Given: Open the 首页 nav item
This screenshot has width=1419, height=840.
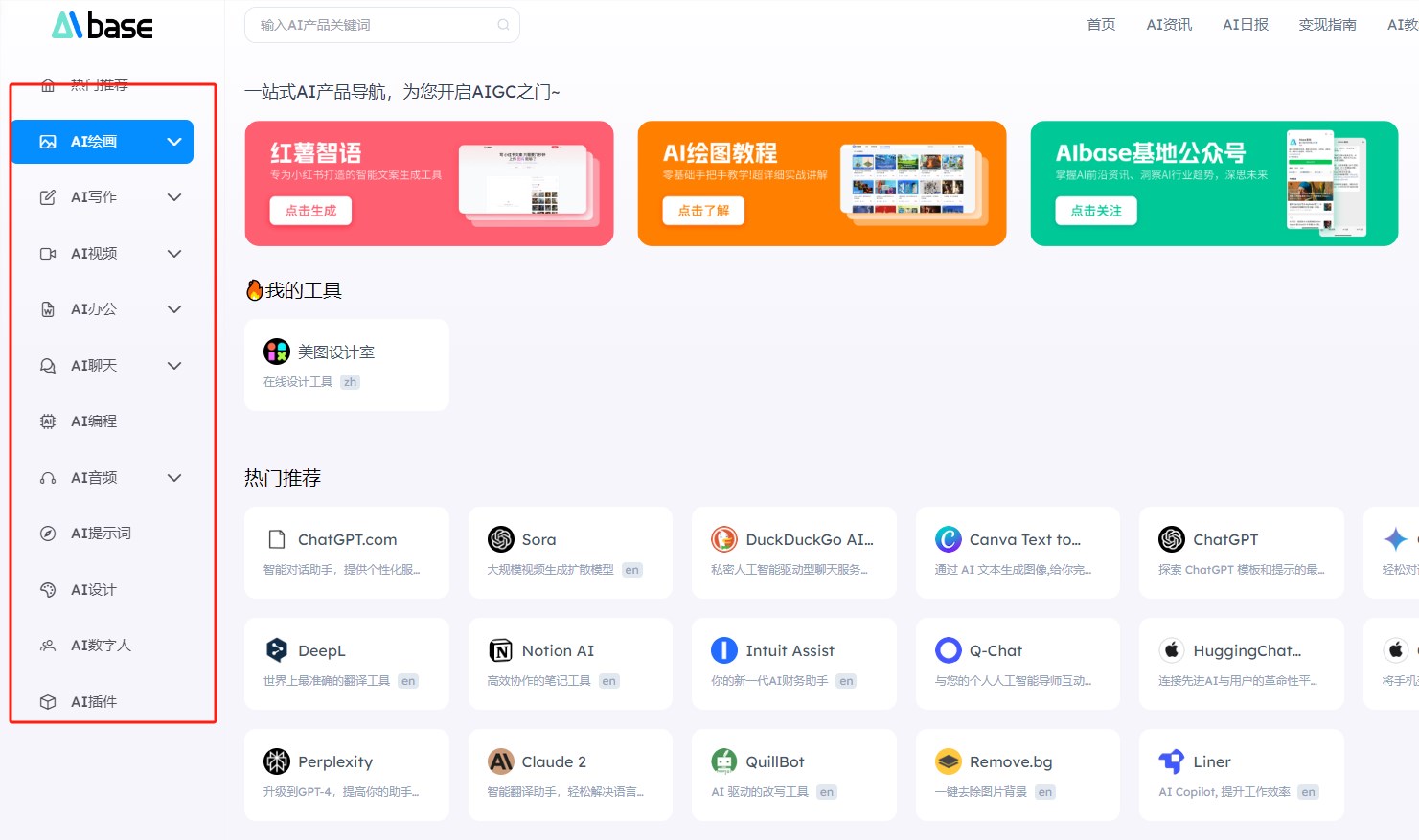Looking at the screenshot, I should (1101, 25).
